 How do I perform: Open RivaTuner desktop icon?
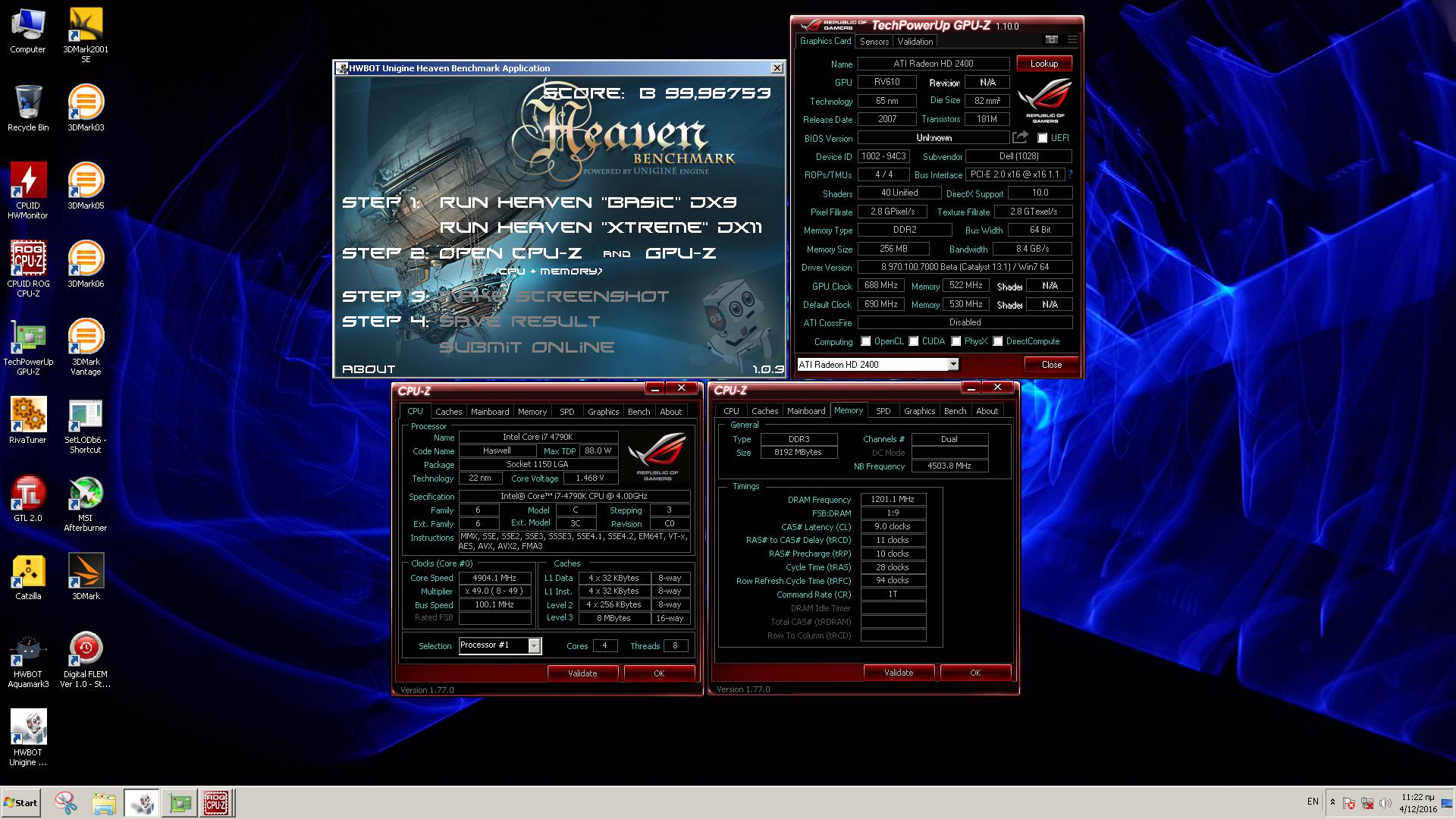(28, 421)
